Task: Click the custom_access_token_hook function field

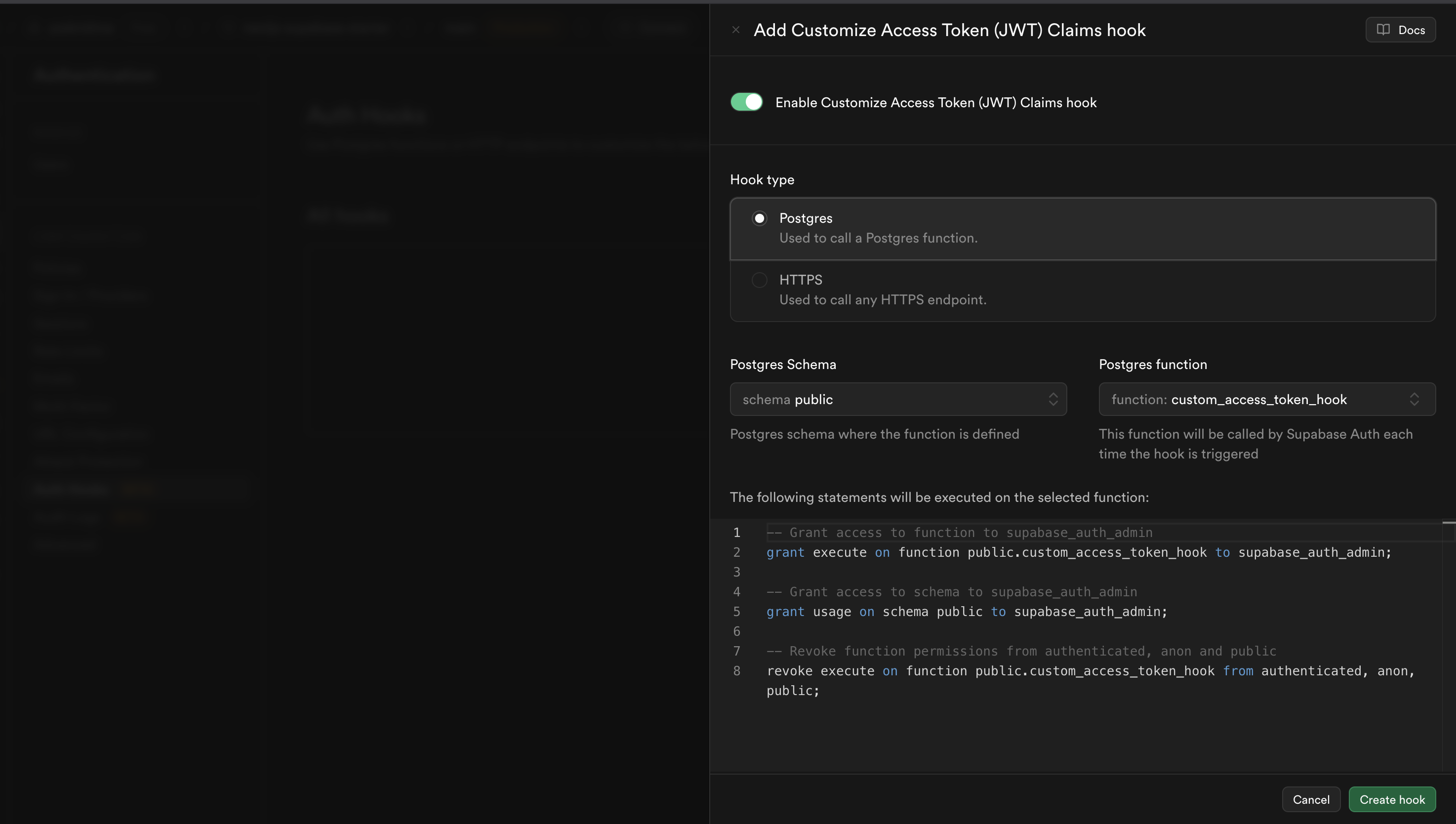Action: click(x=1245, y=399)
